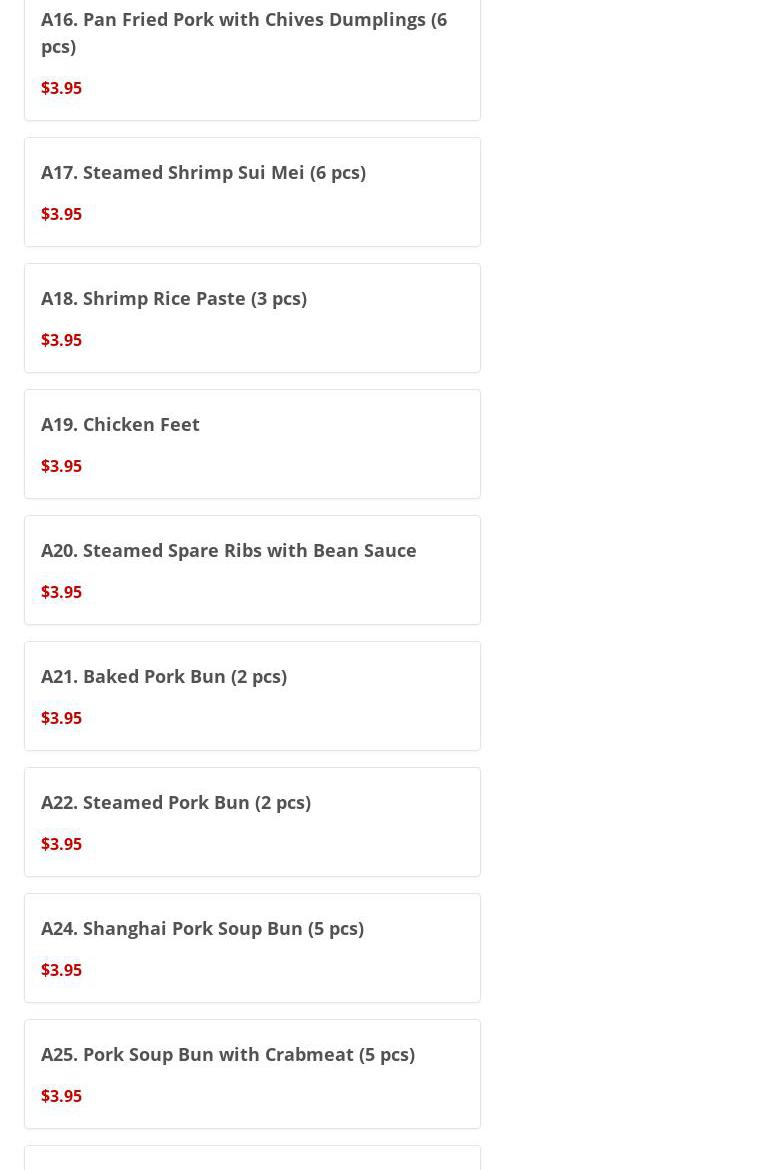Click the $3.95 price for Shrimp Rice Paste
The image size is (770, 1170).
[x=61, y=340]
